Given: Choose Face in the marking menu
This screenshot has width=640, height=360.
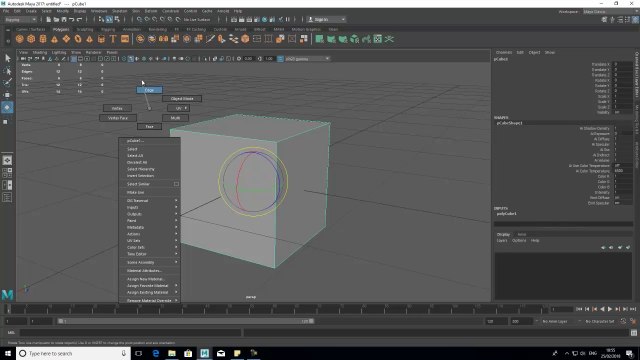Looking at the screenshot, I should pyautogui.click(x=149, y=127).
